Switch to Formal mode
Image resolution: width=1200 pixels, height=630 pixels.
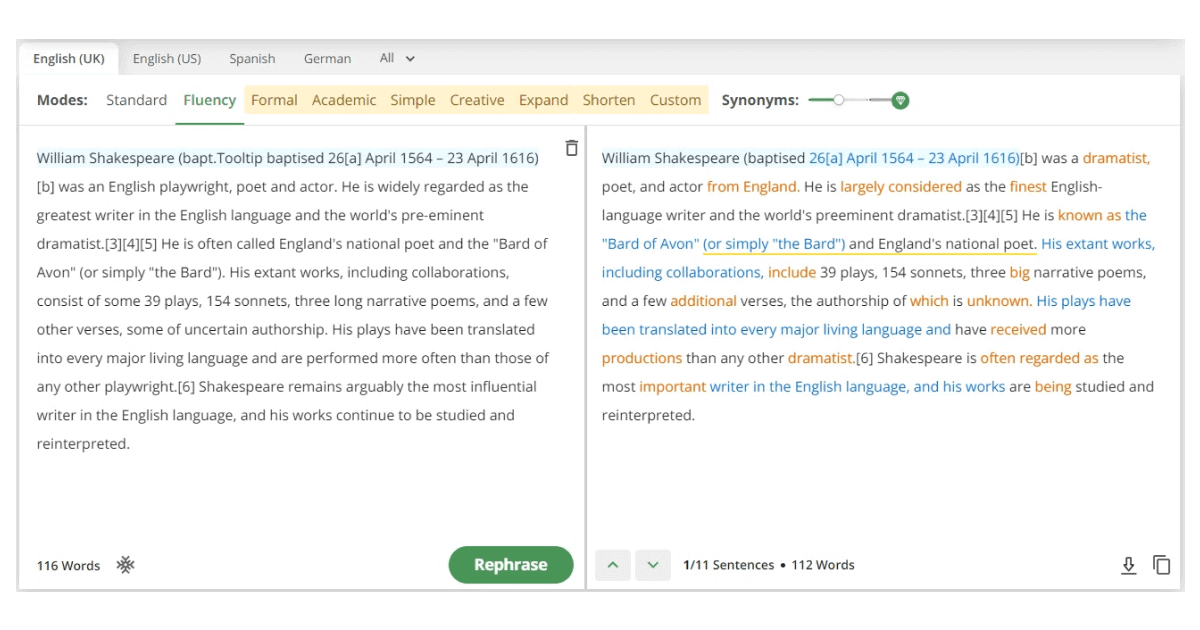(274, 100)
